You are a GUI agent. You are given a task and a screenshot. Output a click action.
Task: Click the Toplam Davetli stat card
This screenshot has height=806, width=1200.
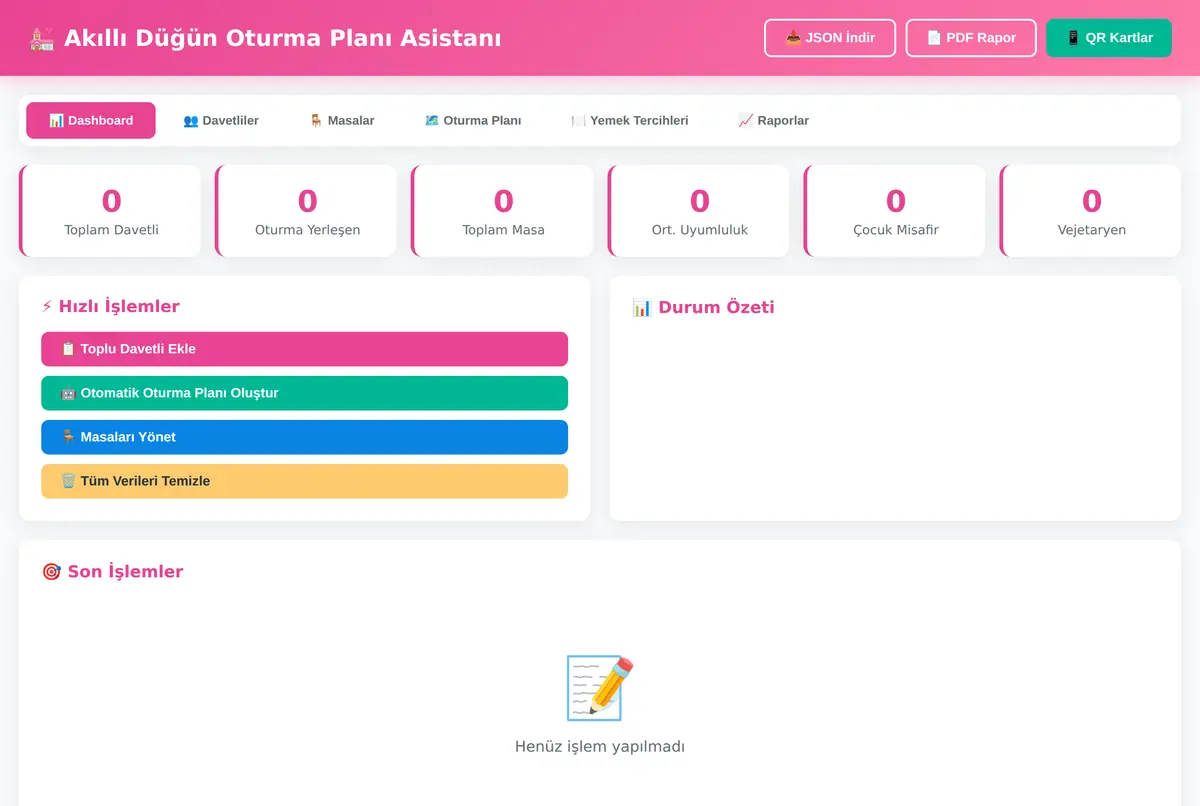click(110, 211)
